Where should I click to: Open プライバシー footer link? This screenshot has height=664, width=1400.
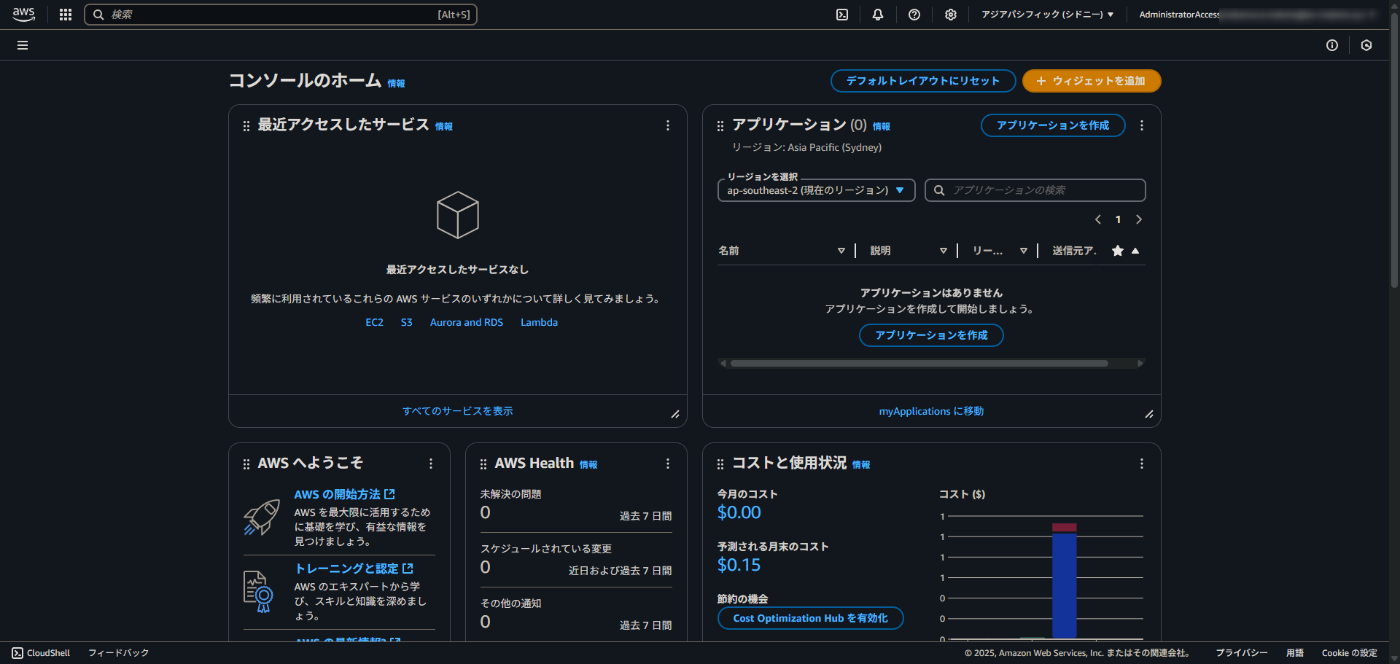tap(1242, 653)
